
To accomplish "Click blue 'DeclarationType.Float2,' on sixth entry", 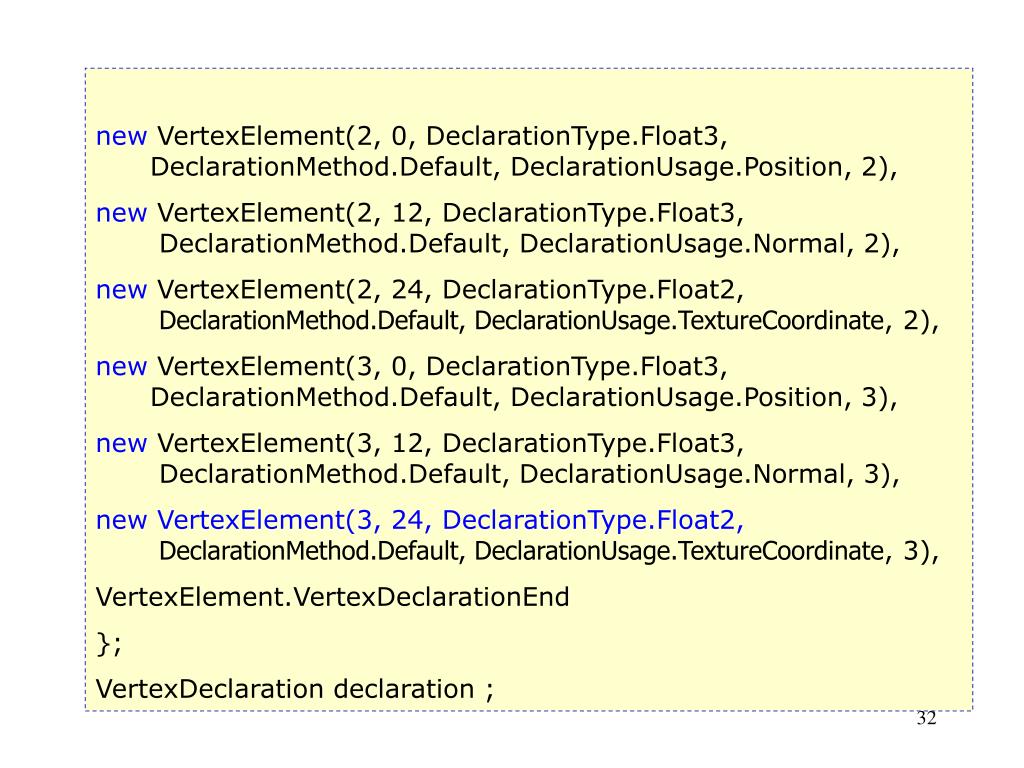I will (x=593, y=520).
